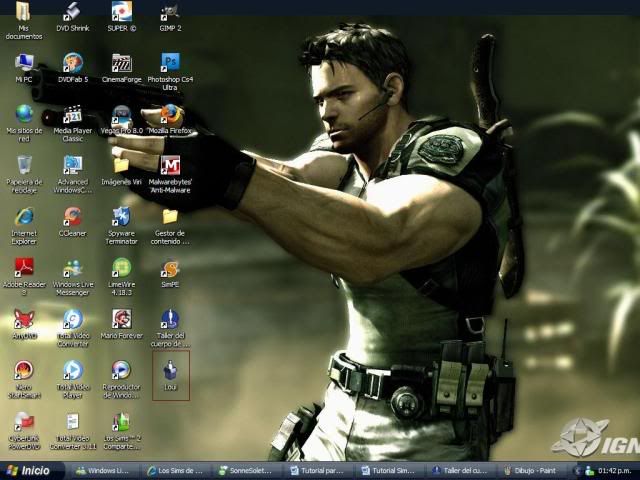This screenshot has height=480, width=640.
Task: Switch to Taller del cu... taskbar window
Action: 459,471
